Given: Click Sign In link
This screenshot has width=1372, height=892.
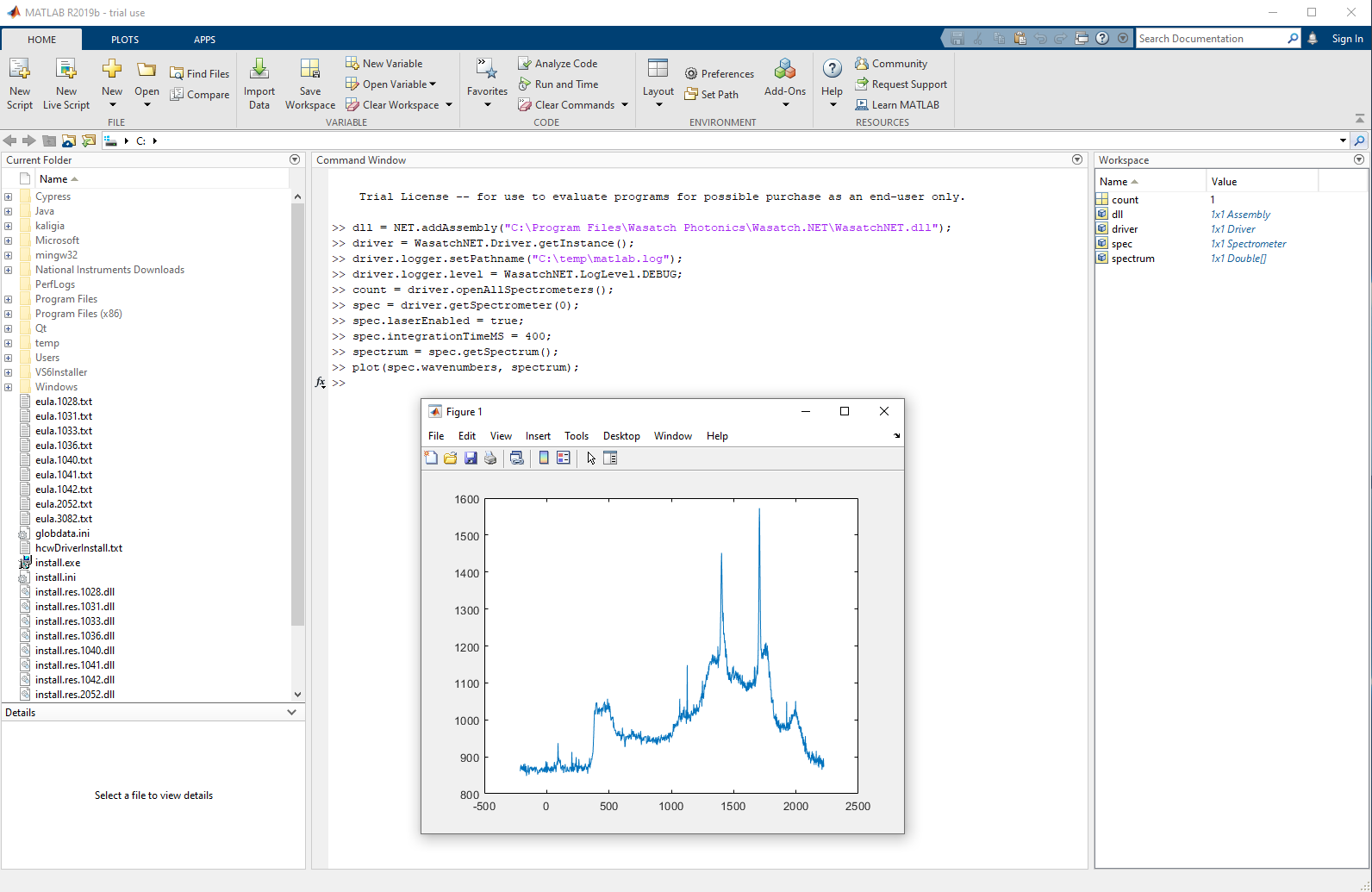Looking at the screenshot, I should click(x=1347, y=39).
